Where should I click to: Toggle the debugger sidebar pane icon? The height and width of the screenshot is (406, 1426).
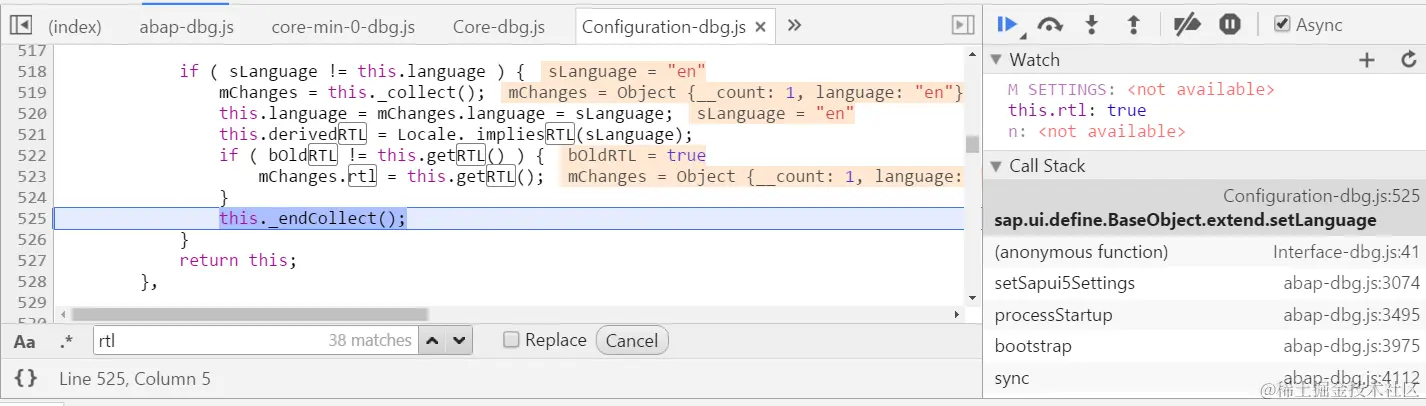[x=962, y=26]
